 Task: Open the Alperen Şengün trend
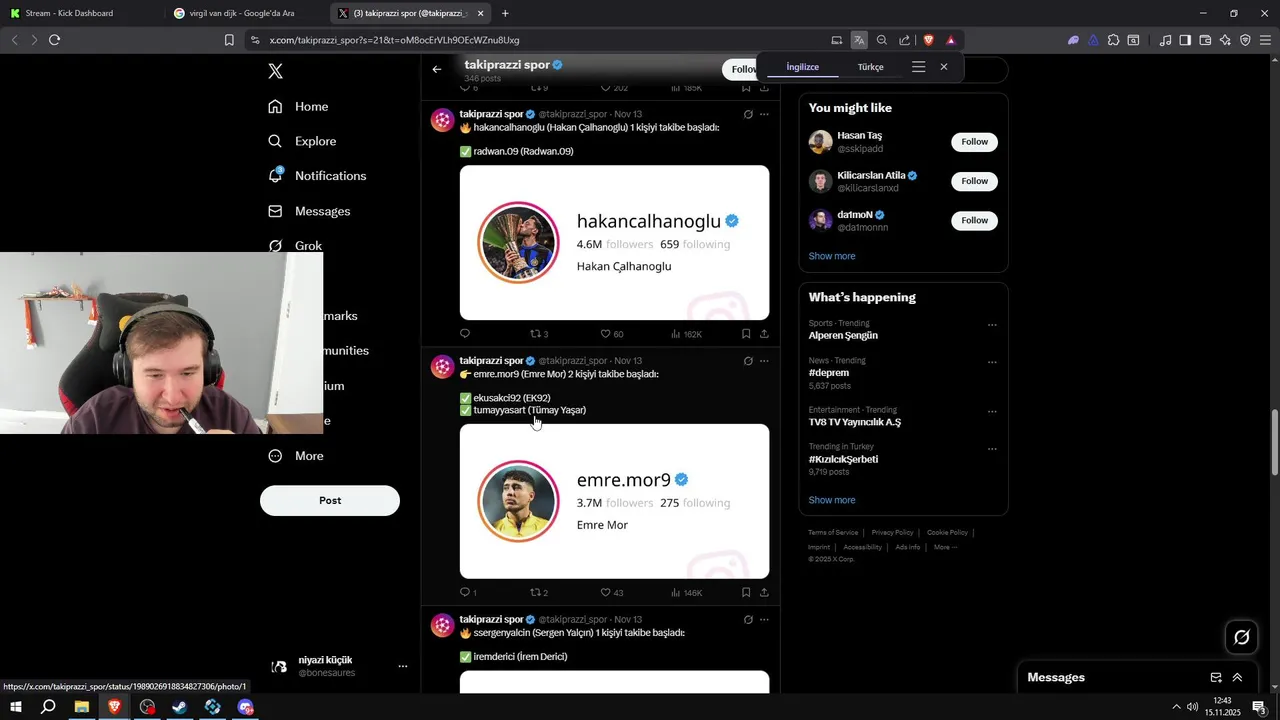tap(843, 336)
